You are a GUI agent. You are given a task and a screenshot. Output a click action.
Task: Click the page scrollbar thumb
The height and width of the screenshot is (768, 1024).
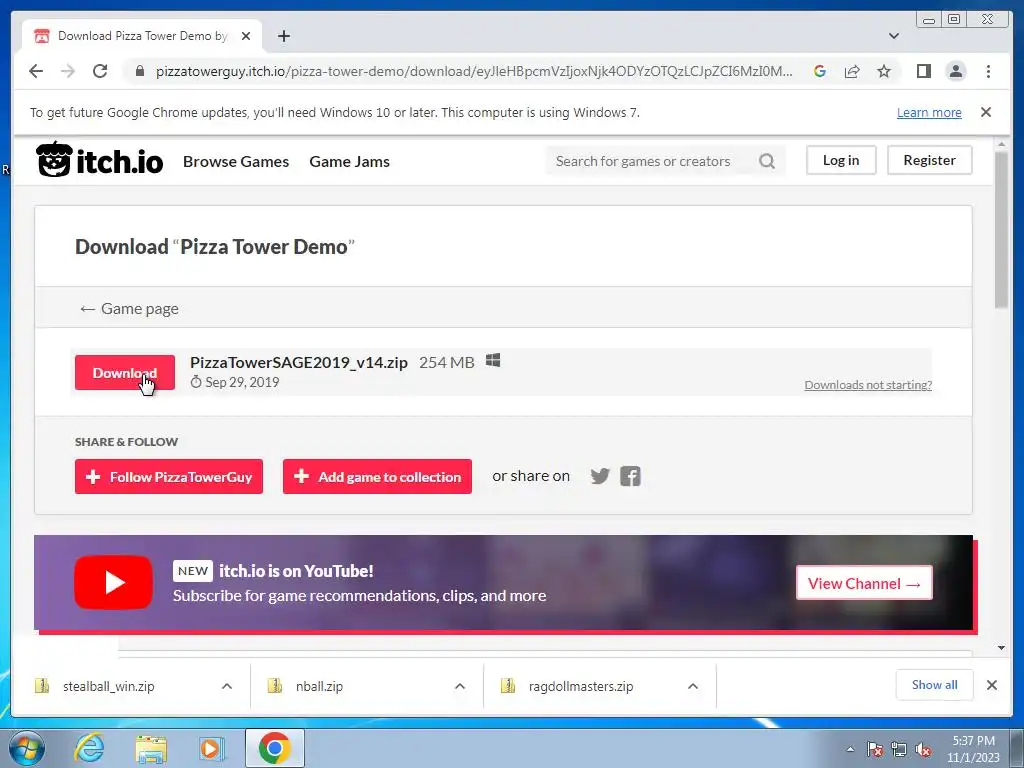tap(1001, 229)
